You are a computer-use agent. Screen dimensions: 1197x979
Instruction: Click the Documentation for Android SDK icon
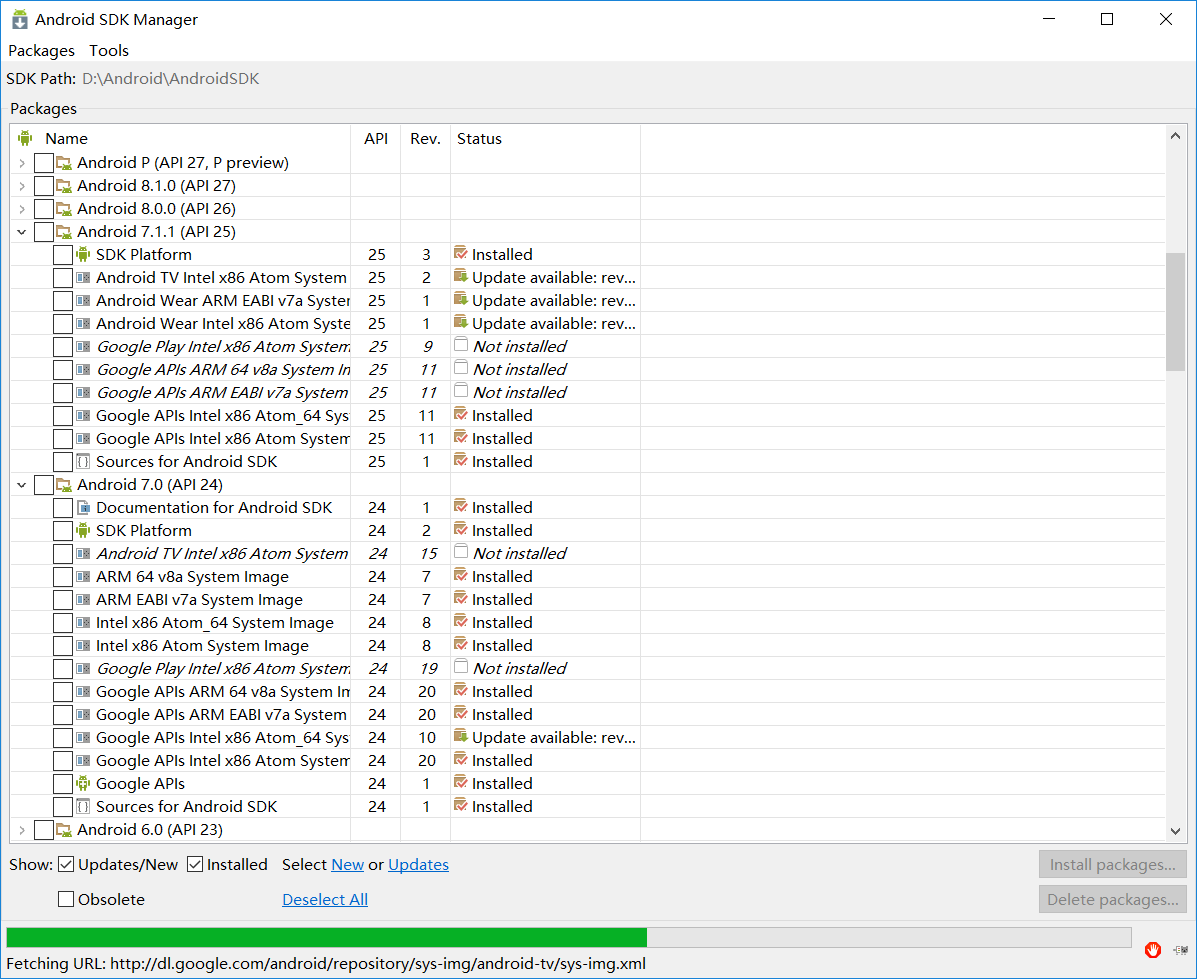click(83, 508)
